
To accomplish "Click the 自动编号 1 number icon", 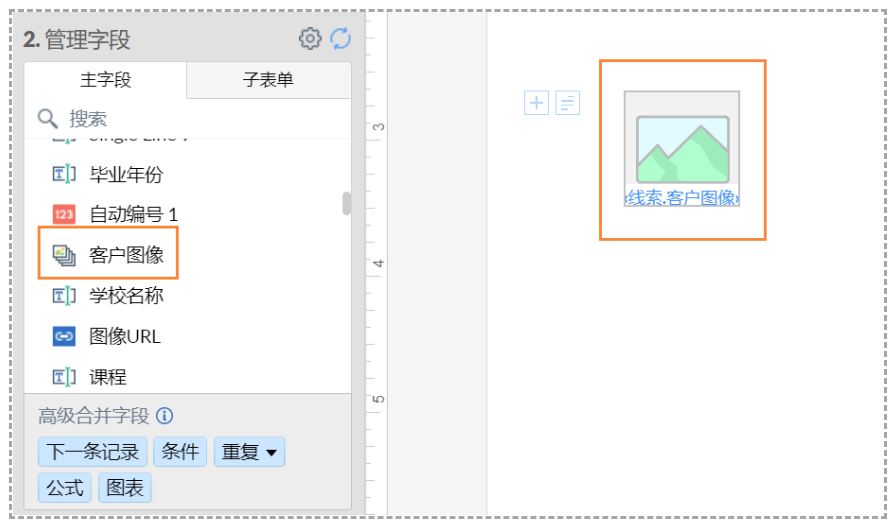I will click(x=64, y=214).
